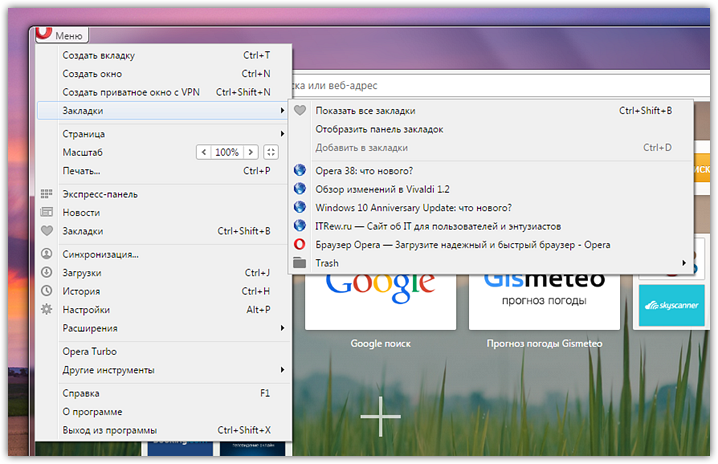718x464 pixels.
Task: Toggle Opera Turbo mode
Action: (x=163, y=351)
